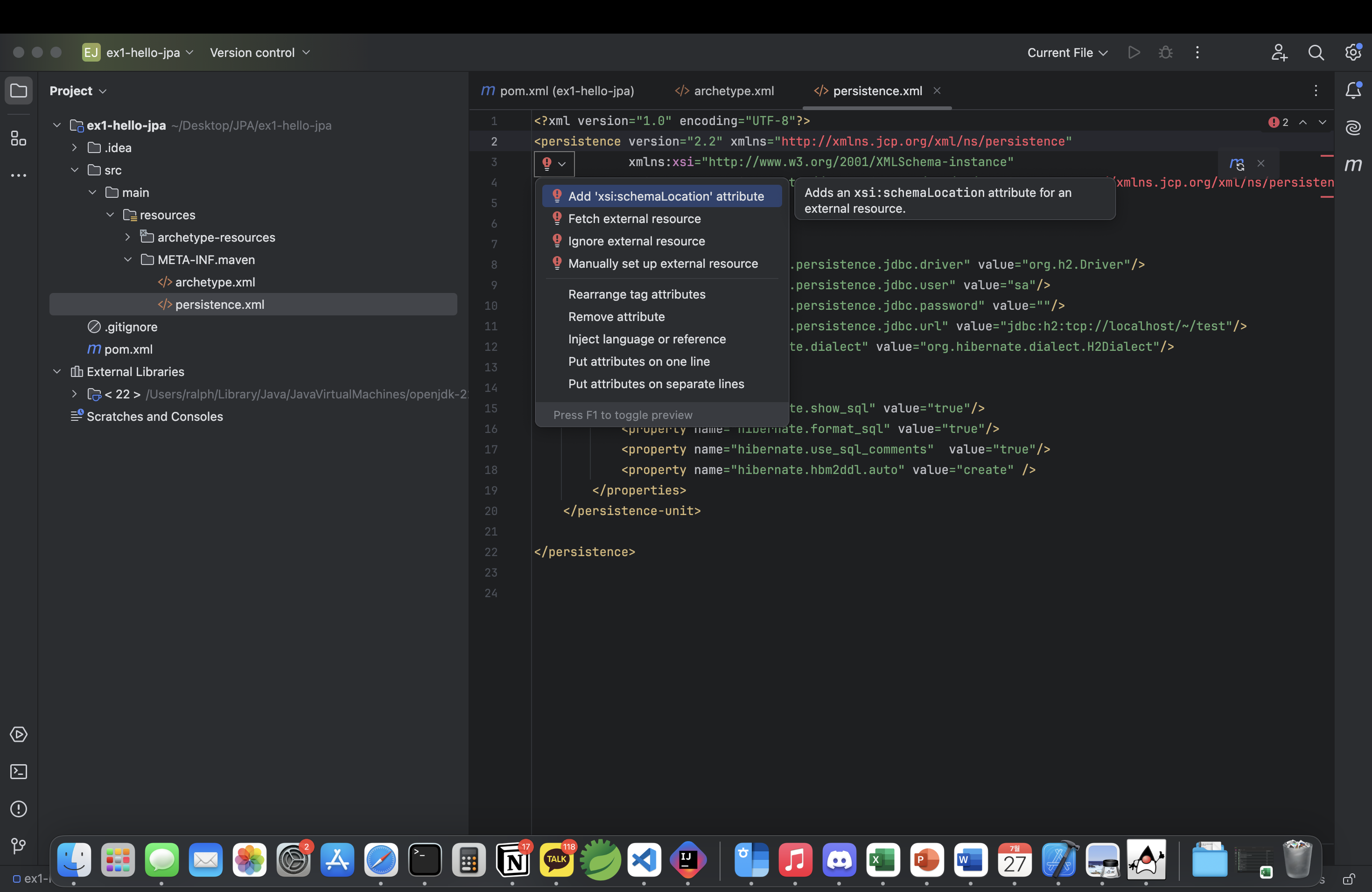1372x892 pixels.
Task: Open the ex1-hello-jpa project dropdown
Action: pos(138,52)
